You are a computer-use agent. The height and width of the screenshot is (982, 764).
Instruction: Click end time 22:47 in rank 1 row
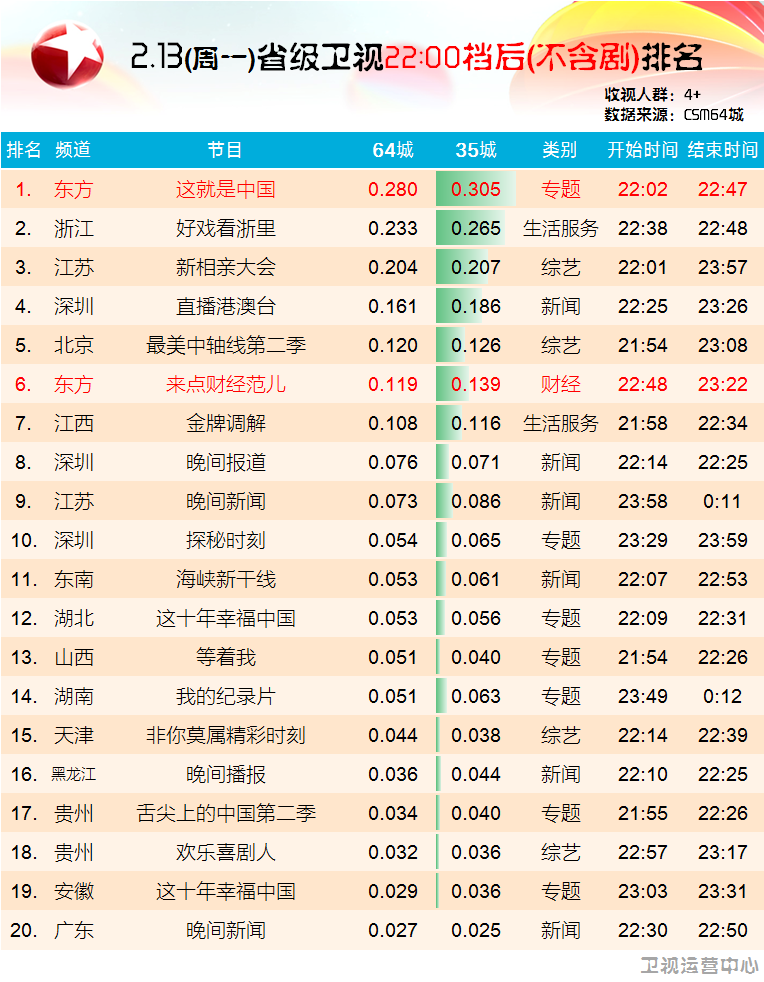[x=723, y=189]
